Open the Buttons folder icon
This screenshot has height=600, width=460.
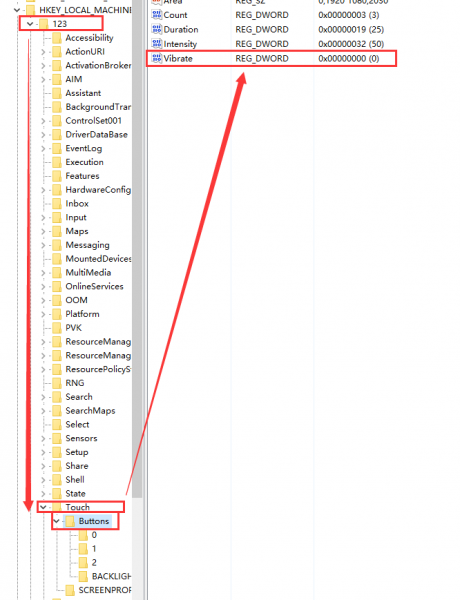click(x=70, y=521)
